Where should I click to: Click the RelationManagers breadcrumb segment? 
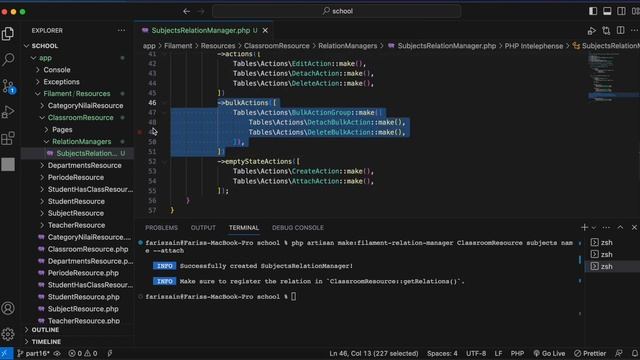[x=347, y=46]
